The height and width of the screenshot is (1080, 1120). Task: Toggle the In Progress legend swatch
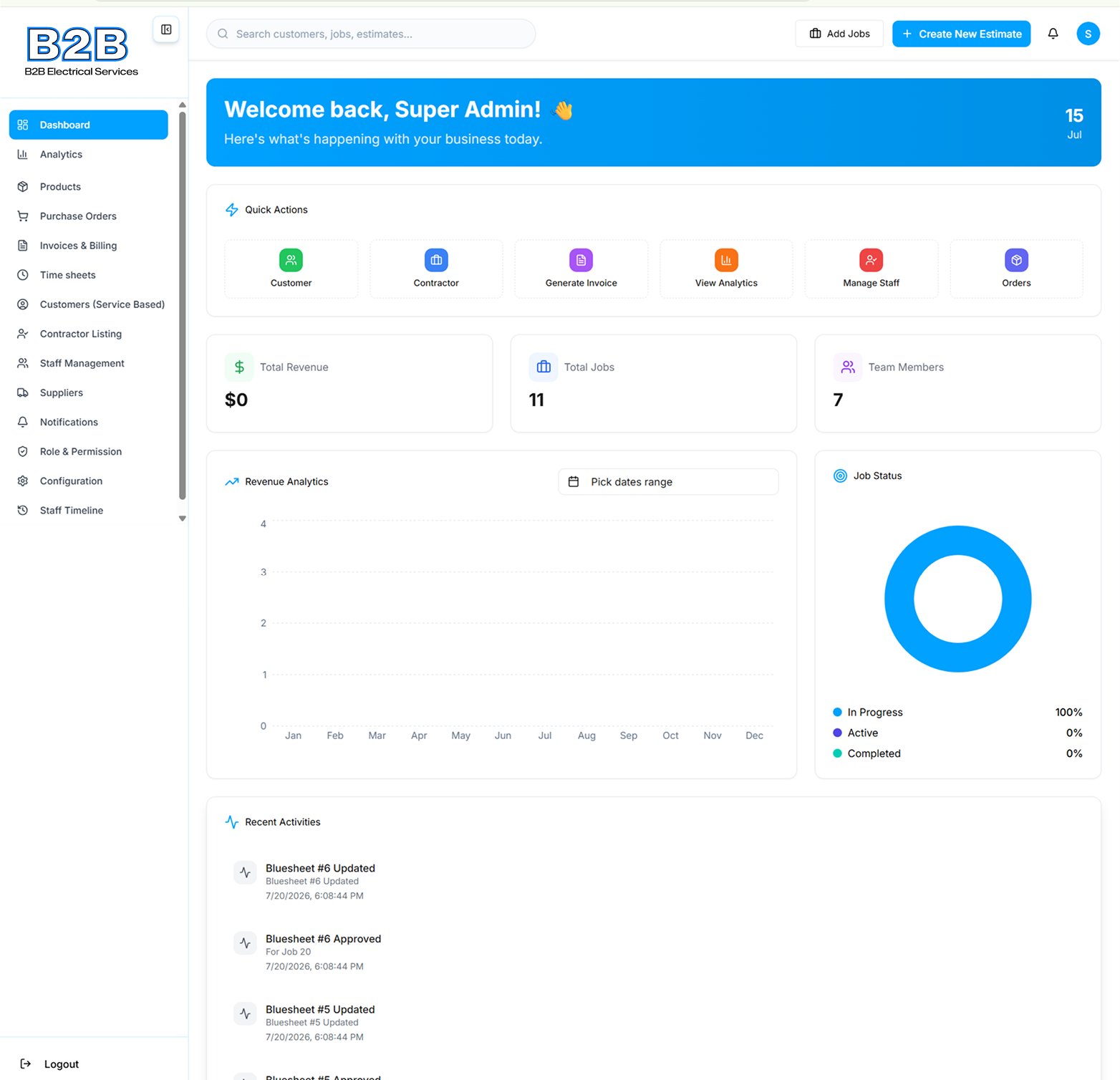pyautogui.click(x=837, y=713)
